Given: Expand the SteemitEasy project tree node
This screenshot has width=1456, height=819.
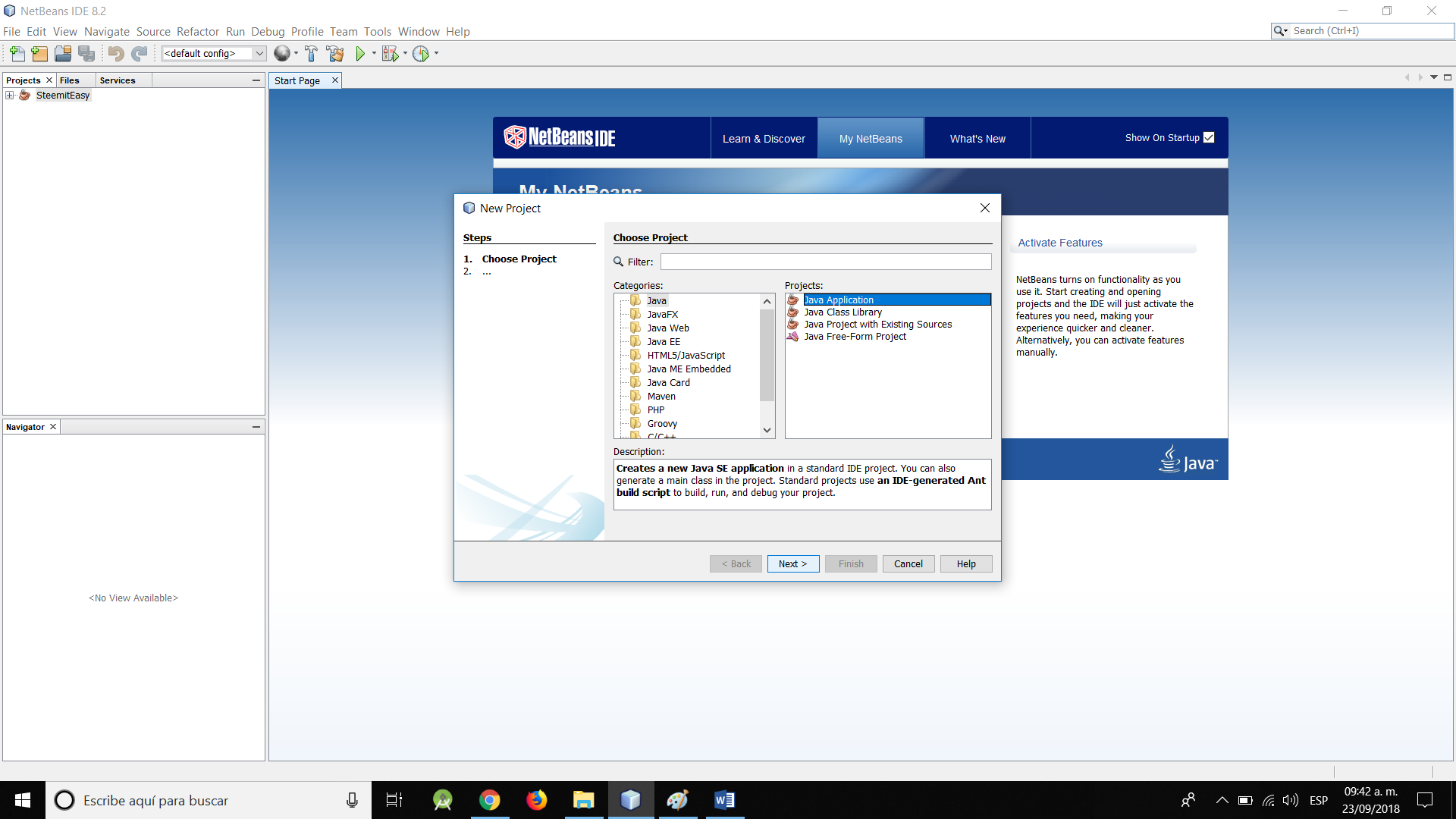Looking at the screenshot, I should click(x=10, y=95).
